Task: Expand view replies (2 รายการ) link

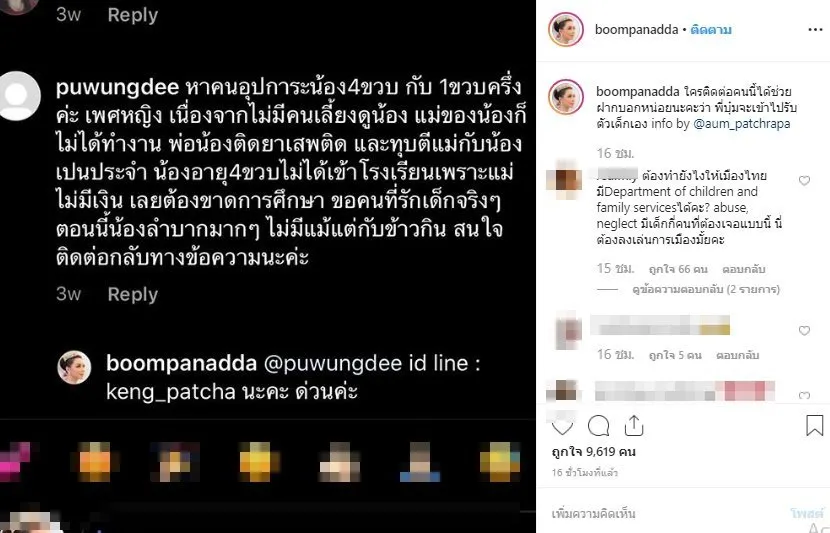Action: [706, 290]
